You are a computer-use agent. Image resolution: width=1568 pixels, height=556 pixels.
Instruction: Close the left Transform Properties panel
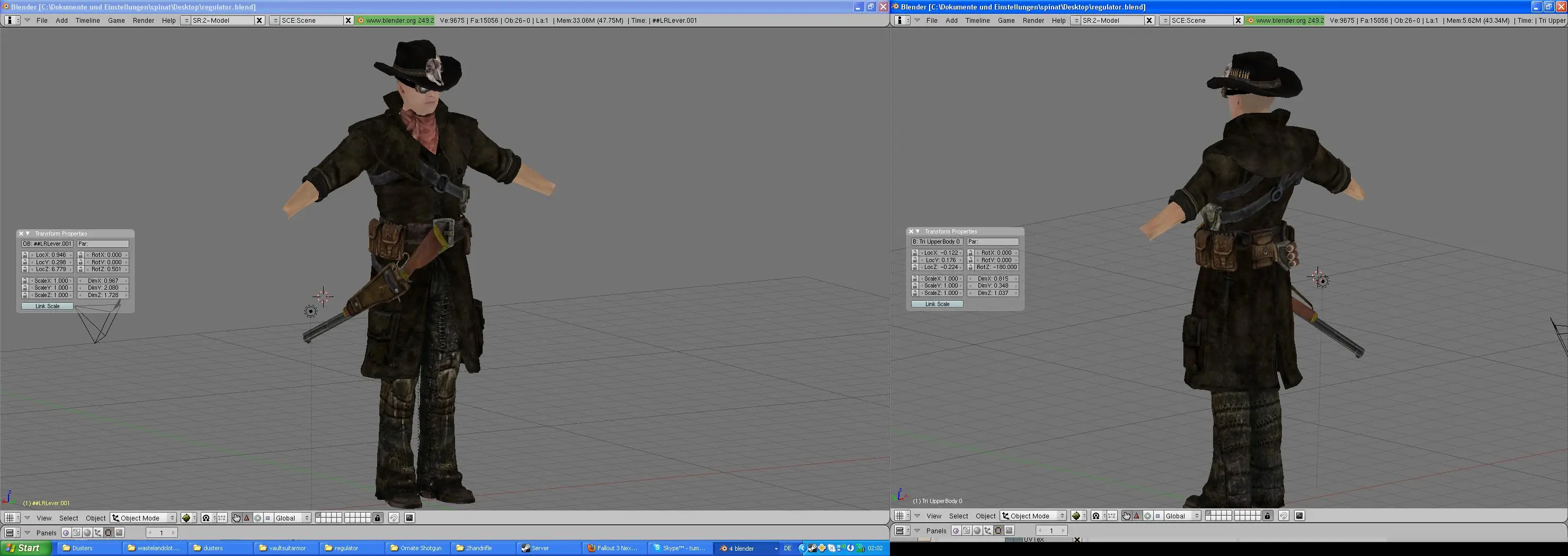click(21, 234)
